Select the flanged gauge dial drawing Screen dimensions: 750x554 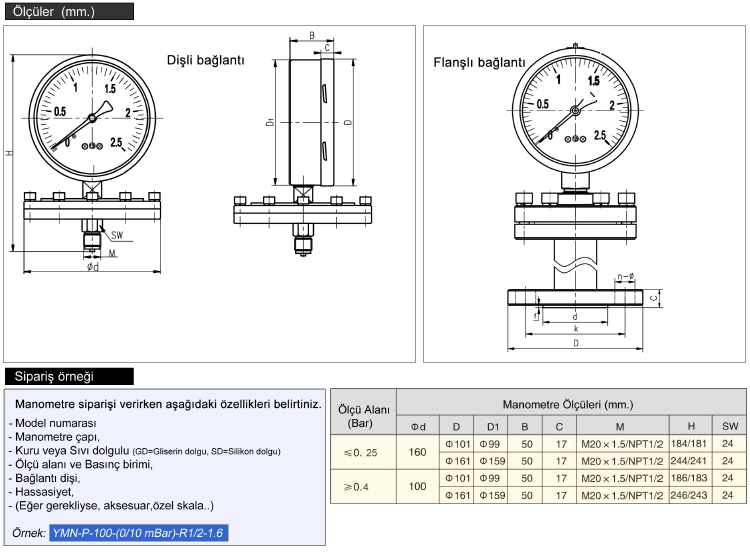click(x=575, y=110)
